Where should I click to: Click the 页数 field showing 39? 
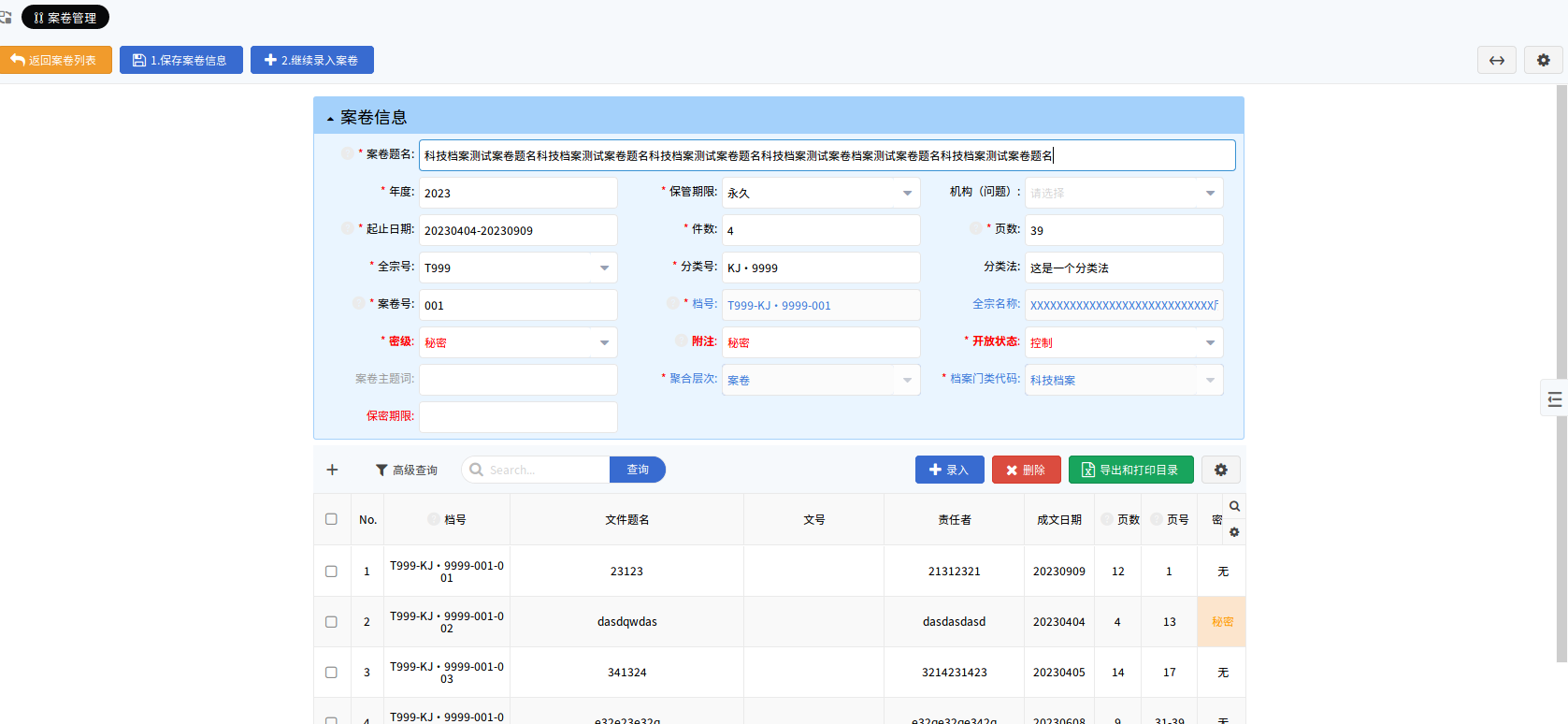[x=1124, y=230]
